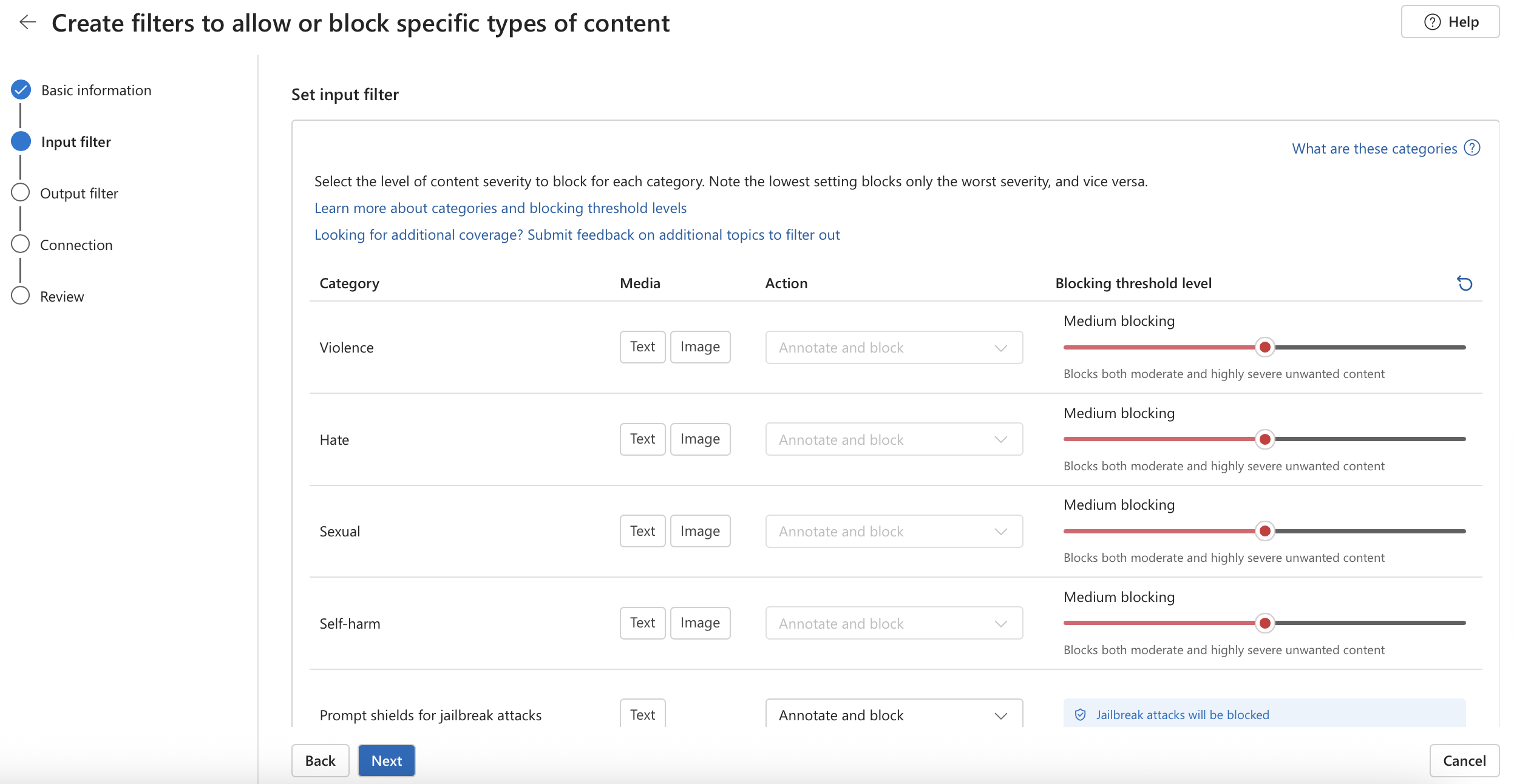The image size is (1514, 784).
Task: Click the Review step circle icon
Action: click(x=21, y=296)
